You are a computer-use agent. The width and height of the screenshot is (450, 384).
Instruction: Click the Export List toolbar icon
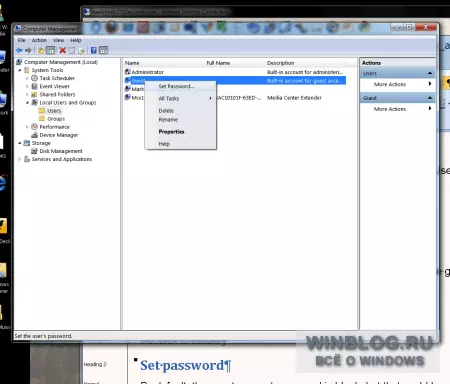tap(81, 50)
